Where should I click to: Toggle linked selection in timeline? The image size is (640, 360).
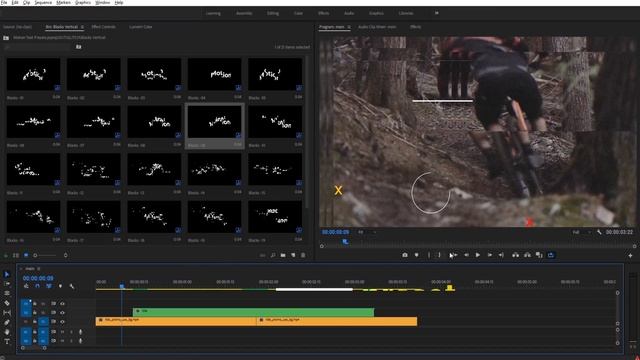49,287
